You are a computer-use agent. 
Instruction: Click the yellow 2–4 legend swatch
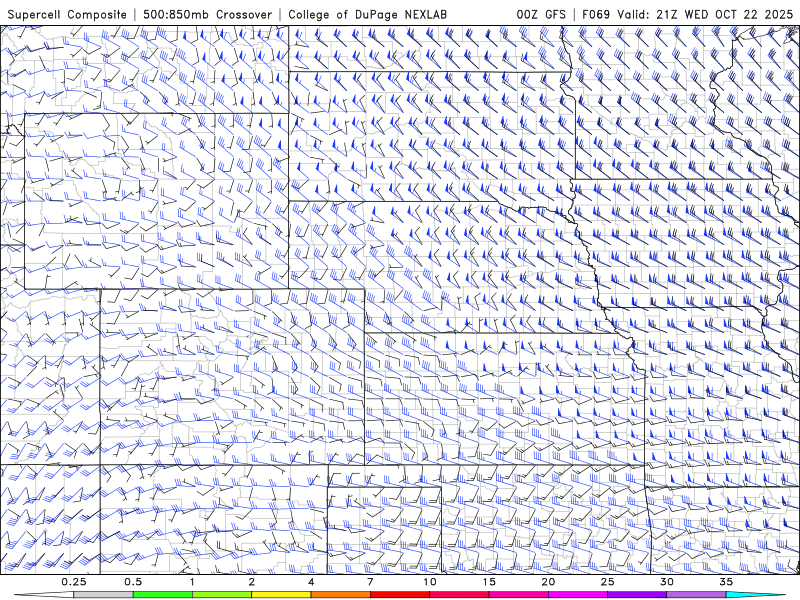click(281, 595)
